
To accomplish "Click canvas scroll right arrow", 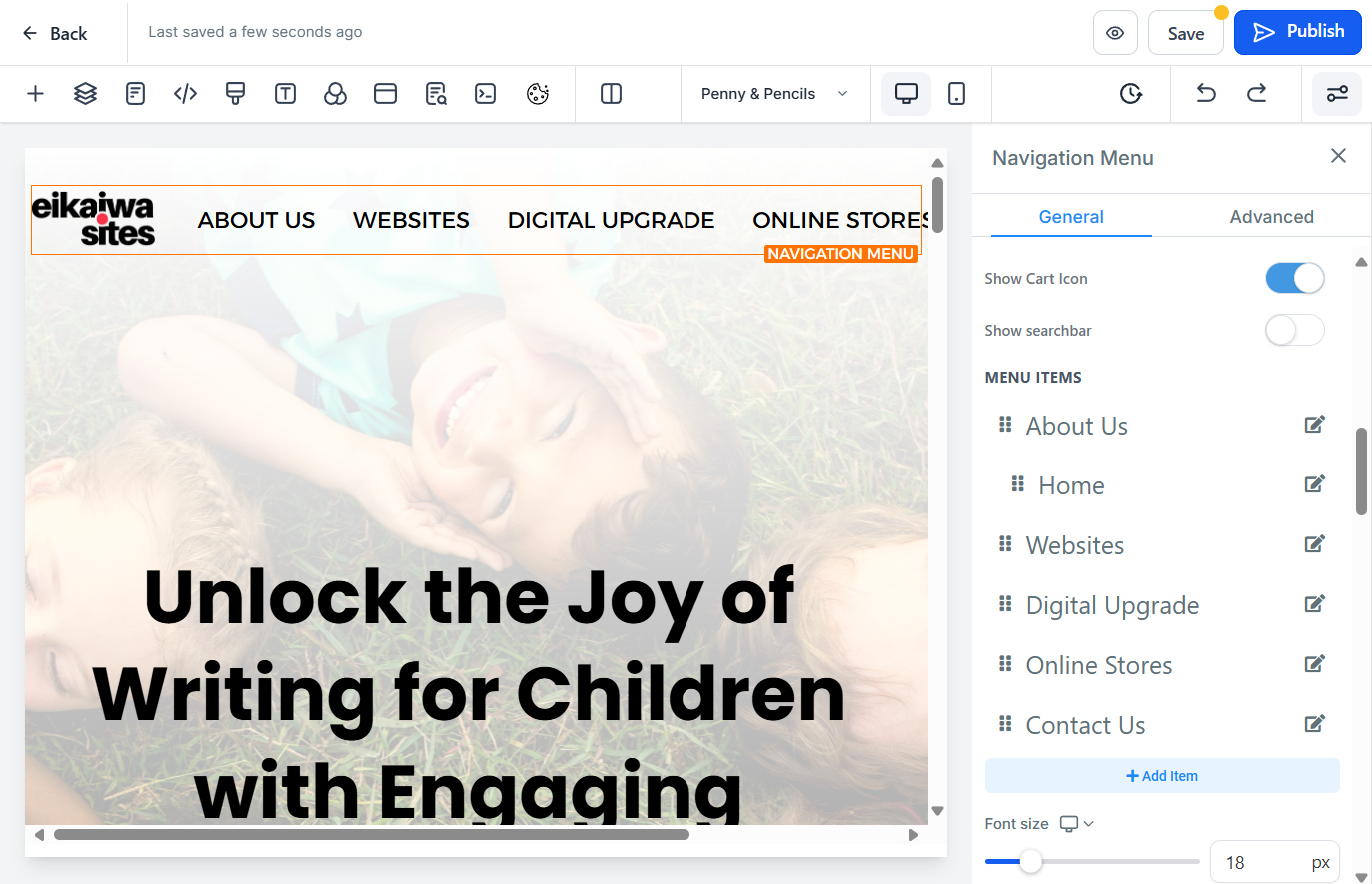I will point(913,835).
